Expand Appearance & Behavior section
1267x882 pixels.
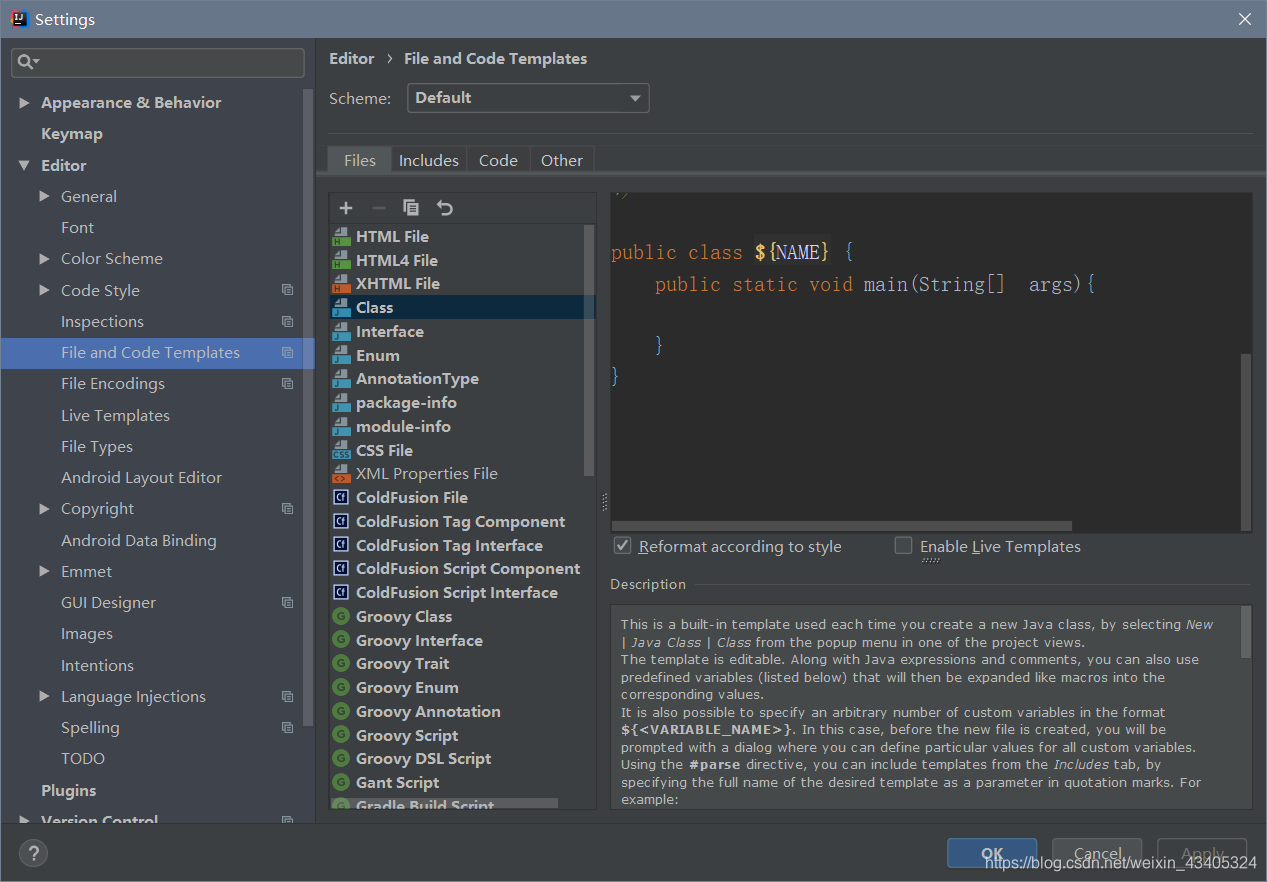(24, 103)
